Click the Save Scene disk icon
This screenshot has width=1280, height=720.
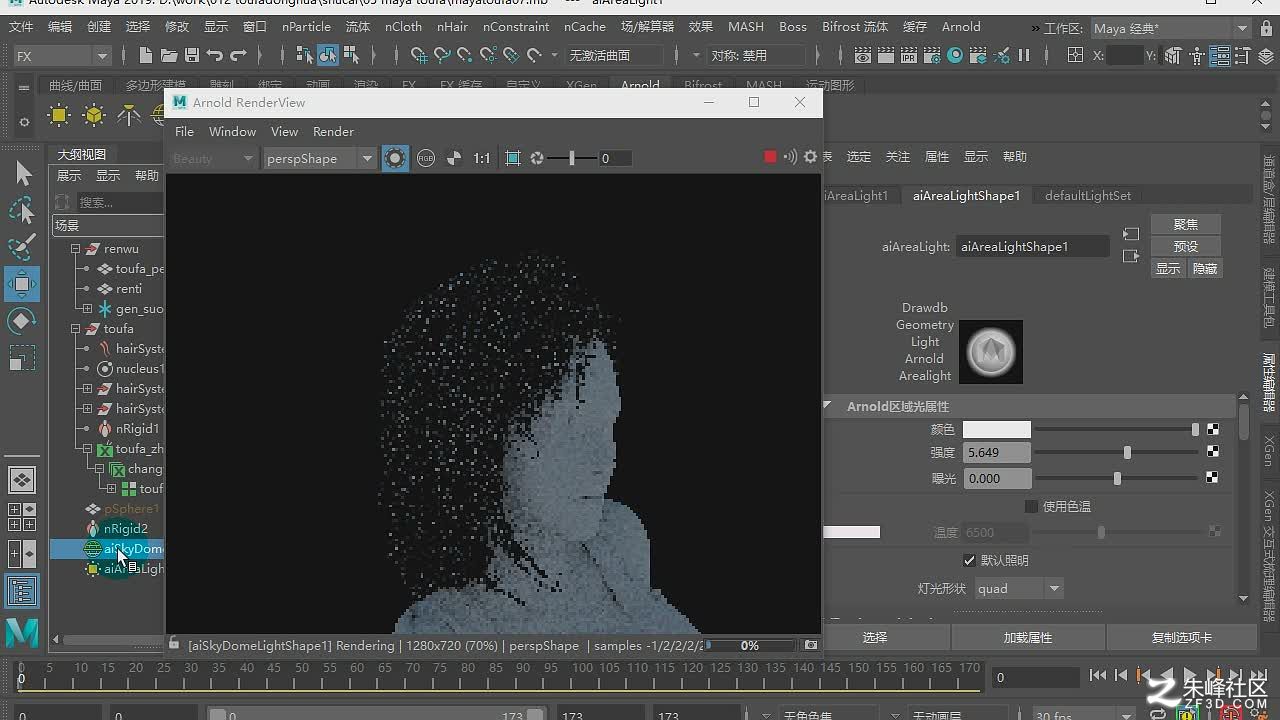click(192, 55)
